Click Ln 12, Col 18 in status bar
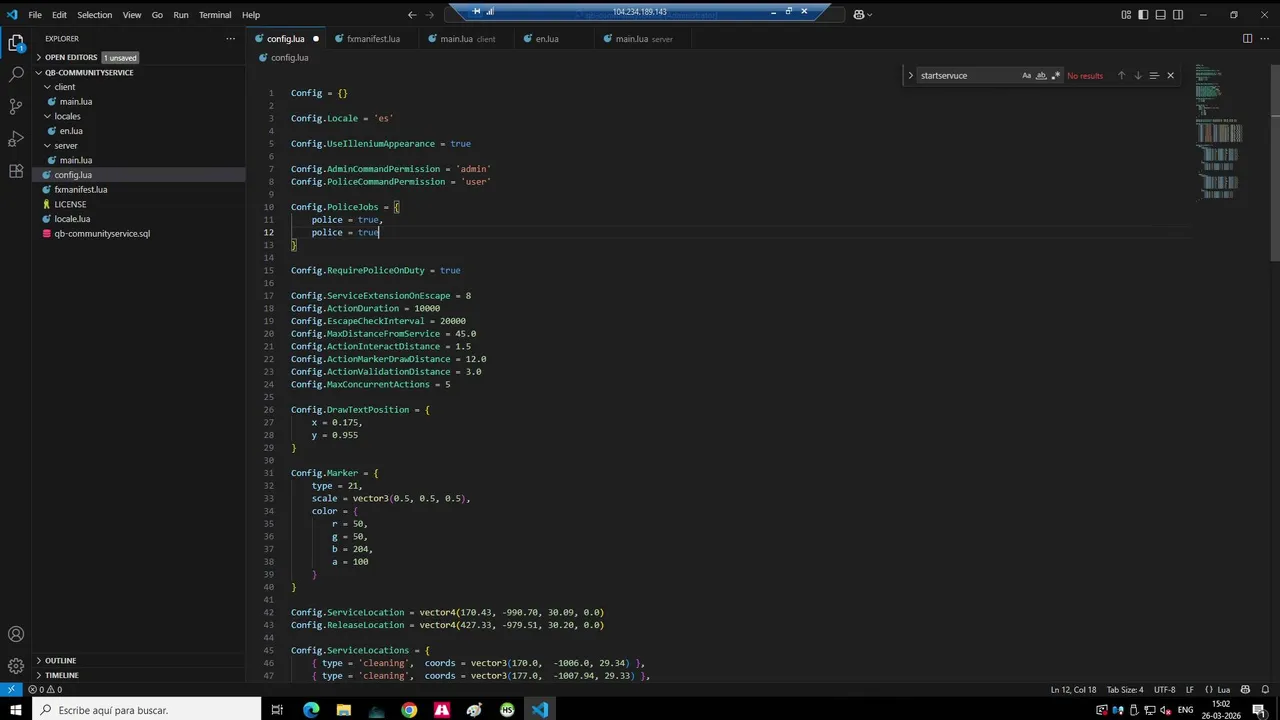Image resolution: width=1280 pixels, height=720 pixels. coord(1074,689)
